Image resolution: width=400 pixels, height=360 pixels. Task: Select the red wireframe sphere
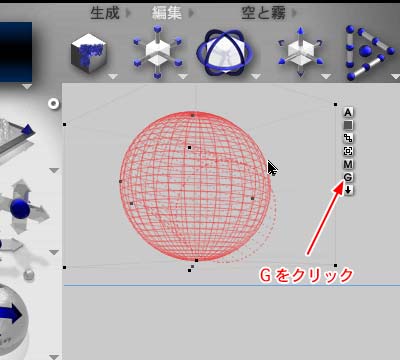195,186
